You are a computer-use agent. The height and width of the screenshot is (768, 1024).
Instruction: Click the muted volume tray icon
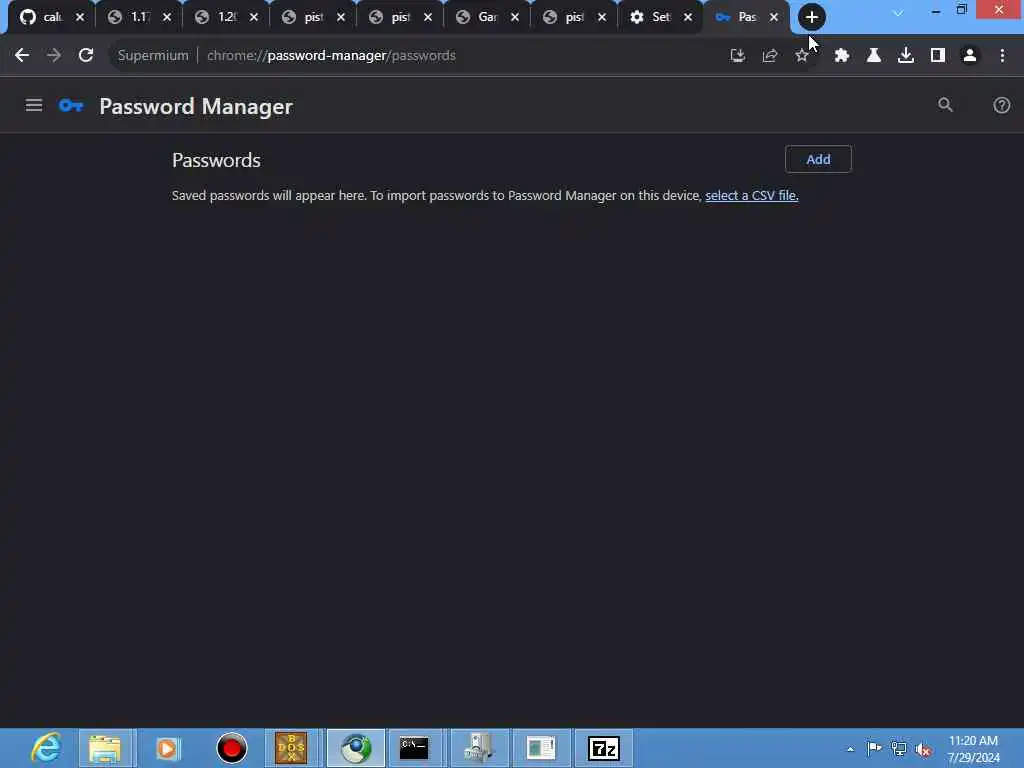(x=923, y=749)
